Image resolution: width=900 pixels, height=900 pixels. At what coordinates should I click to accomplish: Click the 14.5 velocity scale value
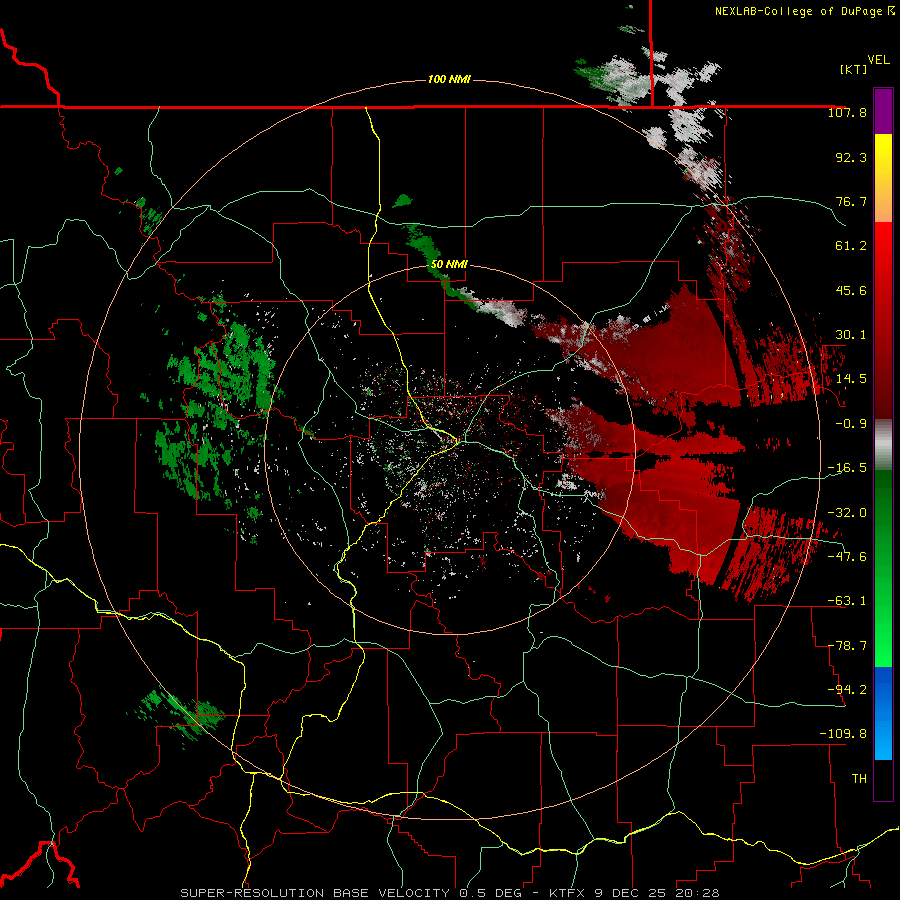click(851, 379)
